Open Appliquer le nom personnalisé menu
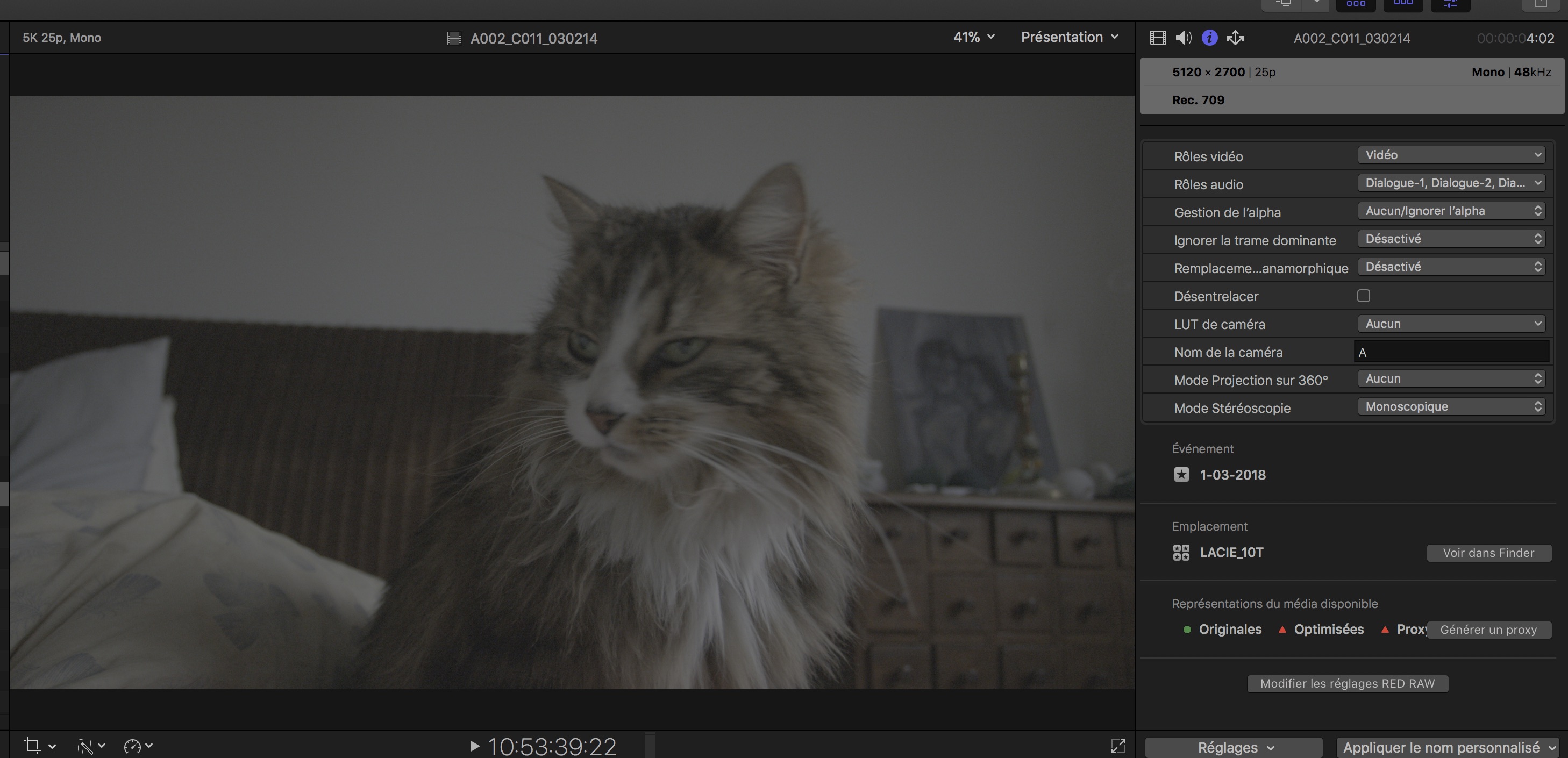 tap(1448, 748)
